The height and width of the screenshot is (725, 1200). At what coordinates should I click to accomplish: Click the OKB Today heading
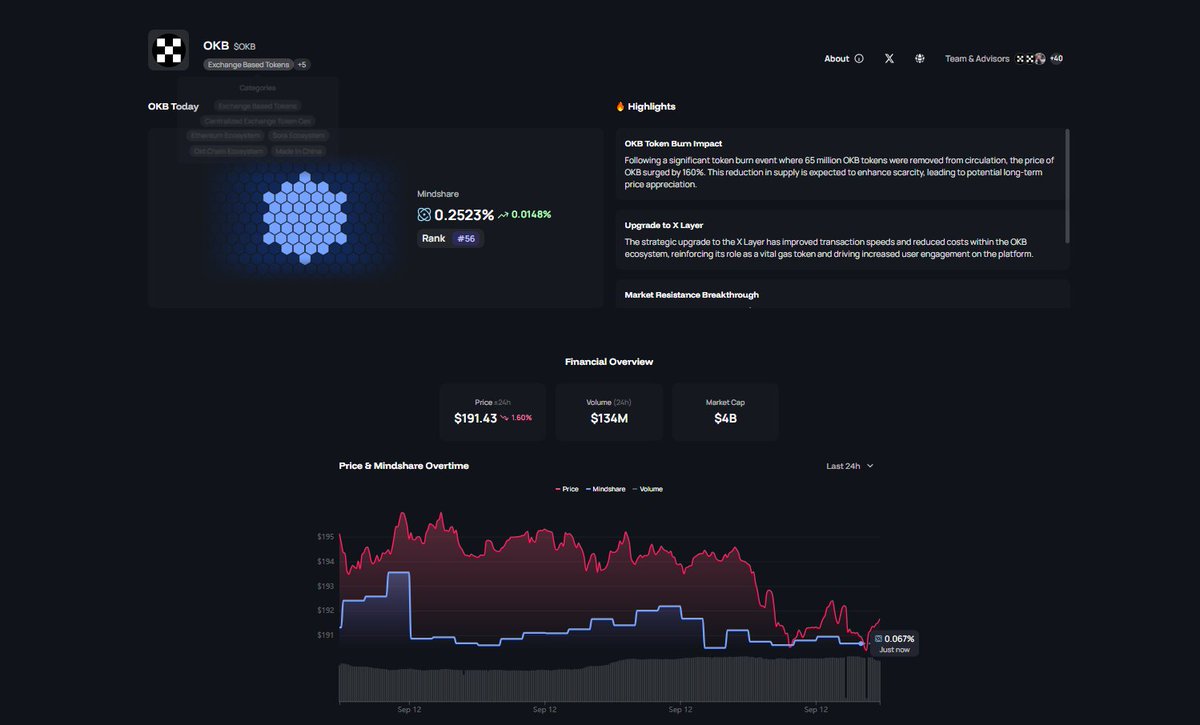click(x=173, y=107)
